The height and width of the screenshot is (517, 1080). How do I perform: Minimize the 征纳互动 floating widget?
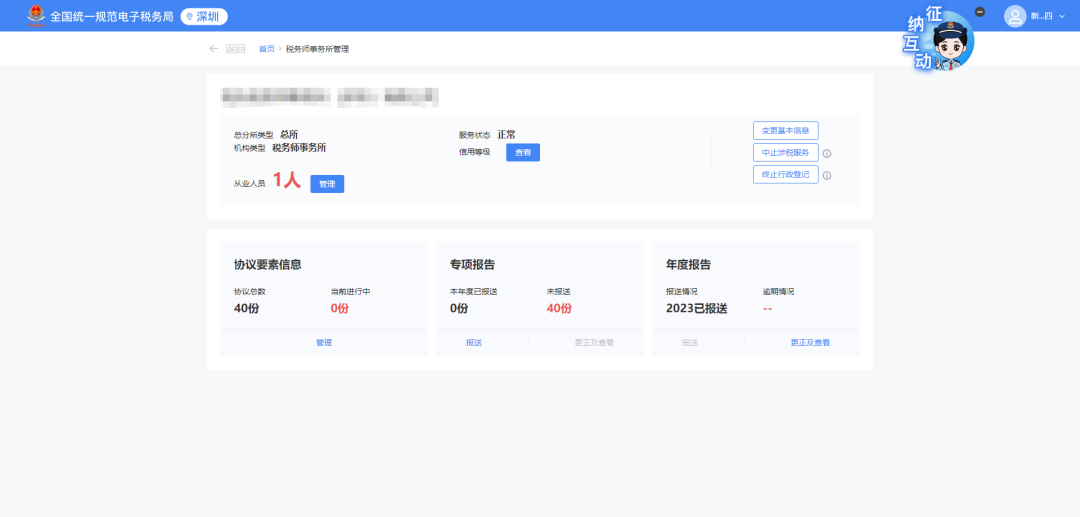980,12
